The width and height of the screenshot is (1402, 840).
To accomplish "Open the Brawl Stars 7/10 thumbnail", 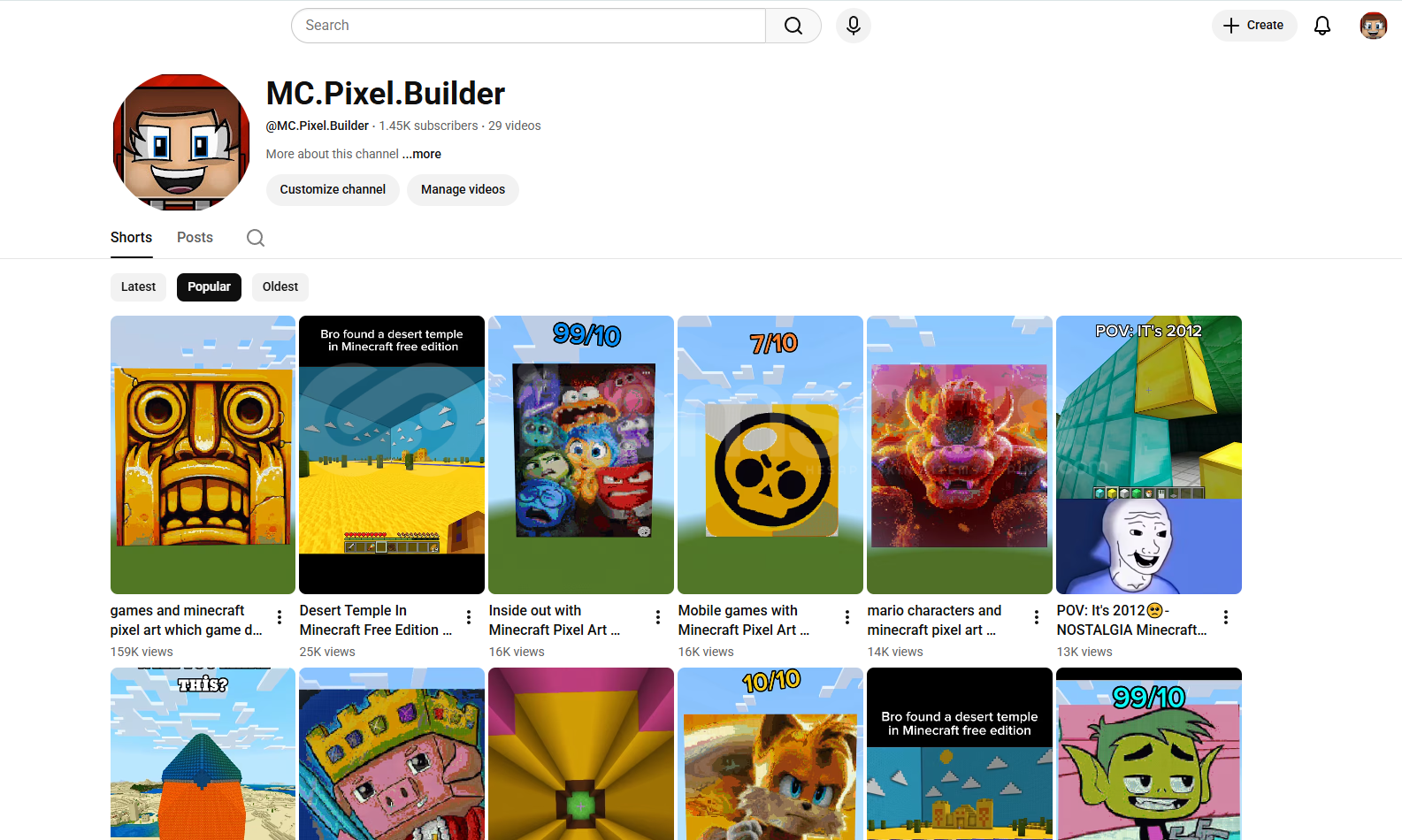I will [x=770, y=454].
